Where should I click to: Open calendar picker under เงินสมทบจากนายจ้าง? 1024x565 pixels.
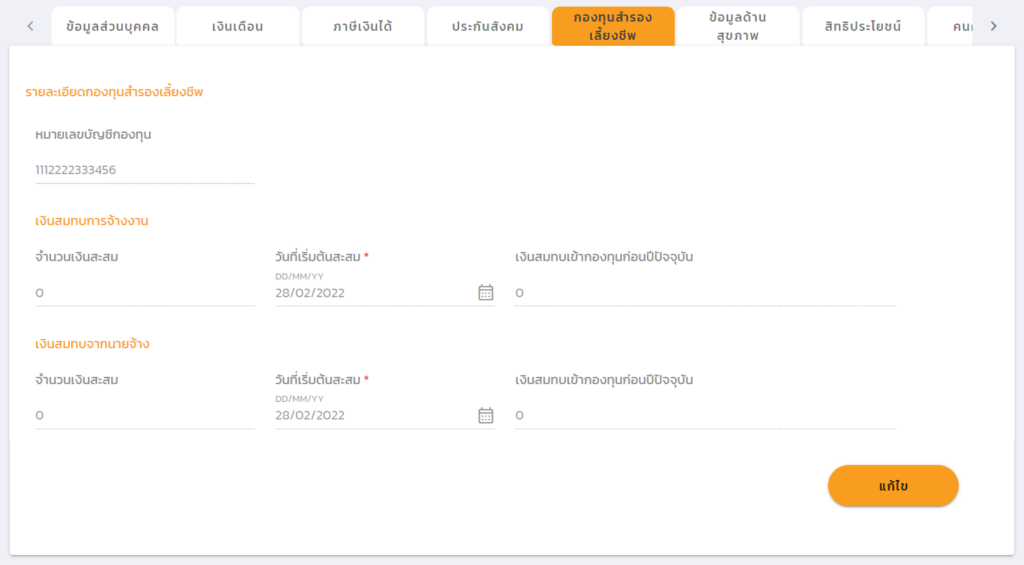[486, 415]
